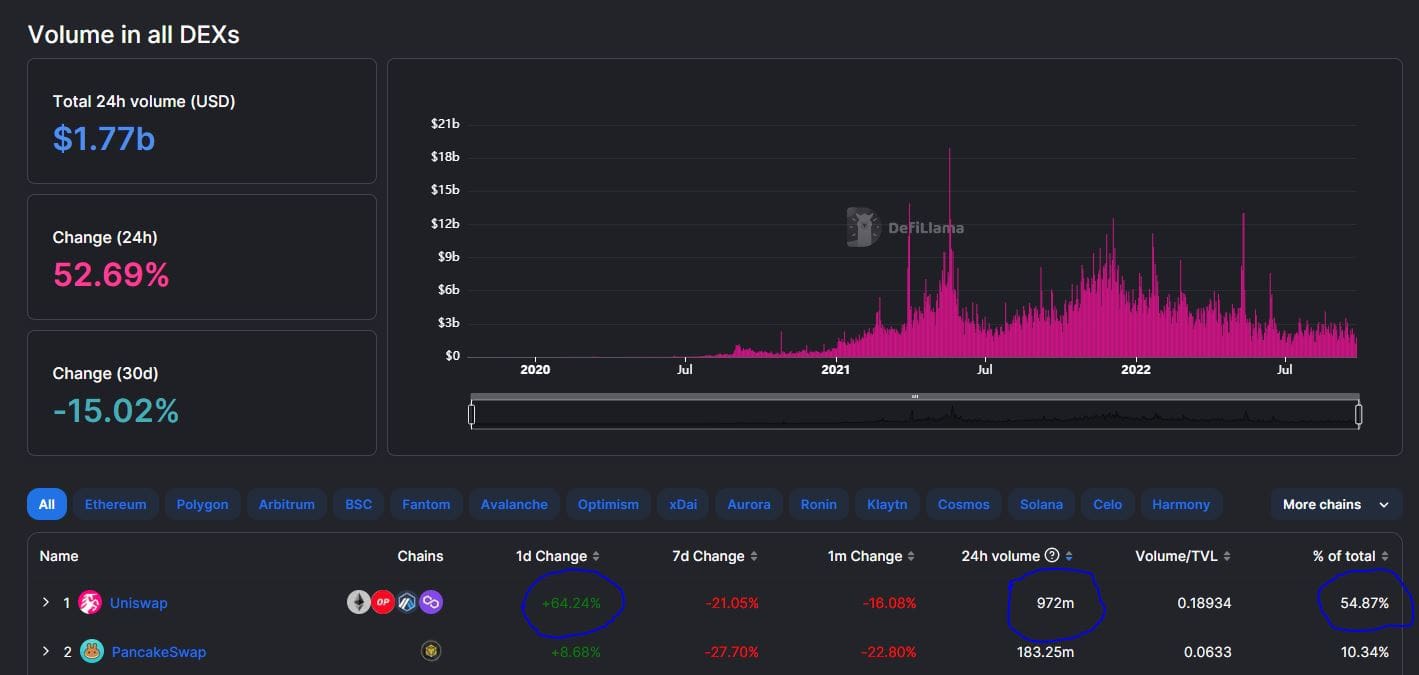Open the More chains dropdown
The height and width of the screenshot is (675, 1419).
pos(1335,505)
